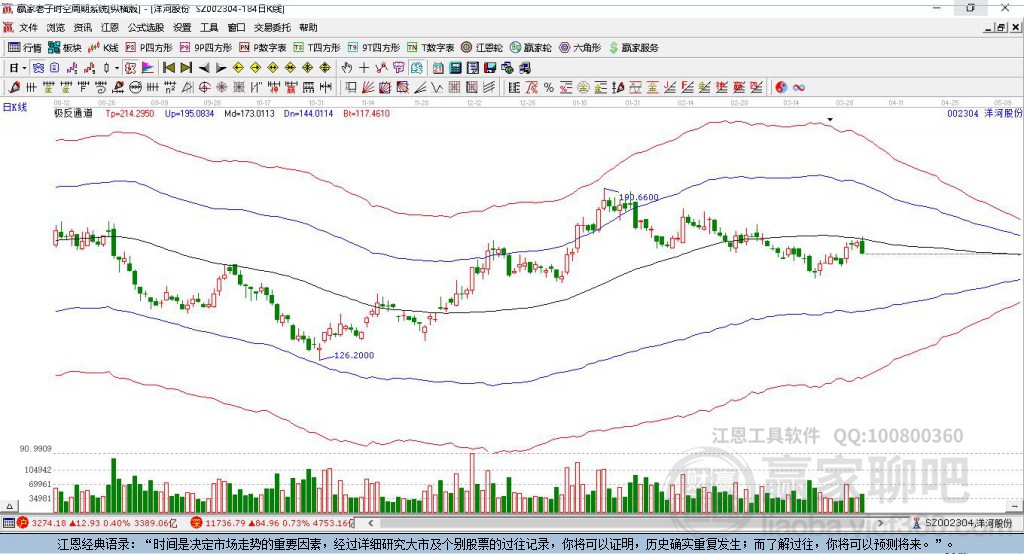The width and height of the screenshot is (1024, 554).
Task: Save chart with the floppy disk icon
Action: (x=490, y=68)
